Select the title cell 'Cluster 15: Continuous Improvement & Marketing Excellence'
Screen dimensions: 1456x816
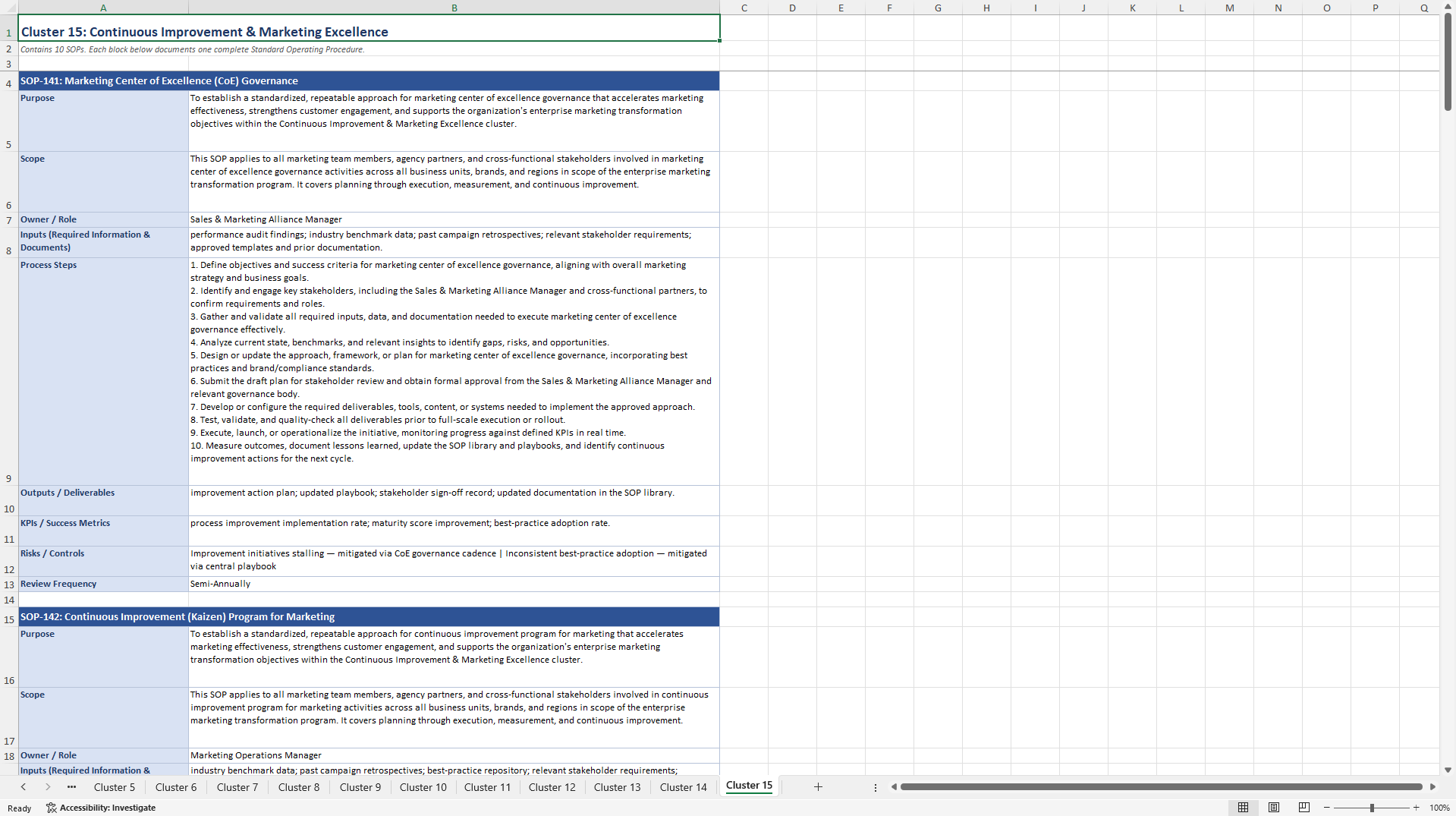tap(369, 29)
